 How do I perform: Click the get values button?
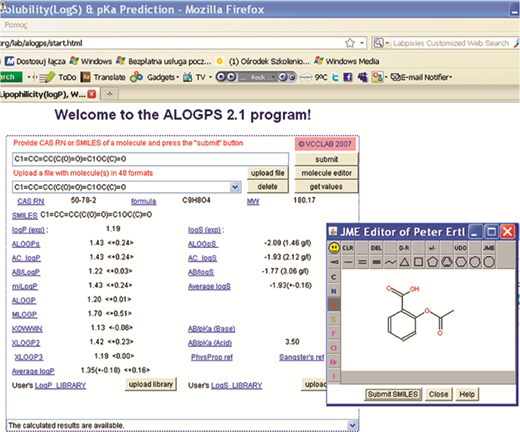[327, 187]
